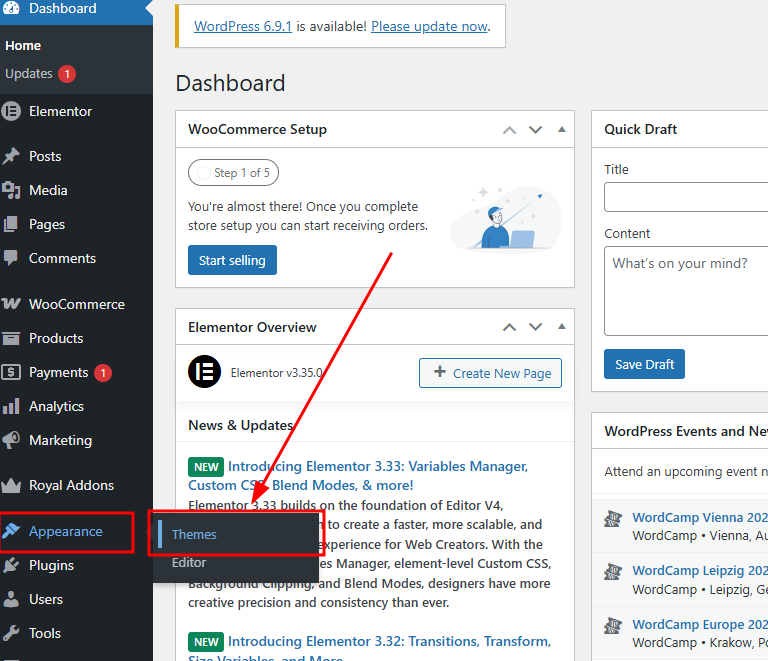Click the WordCamp Leipzig event icon
768x661 pixels.
(613, 571)
